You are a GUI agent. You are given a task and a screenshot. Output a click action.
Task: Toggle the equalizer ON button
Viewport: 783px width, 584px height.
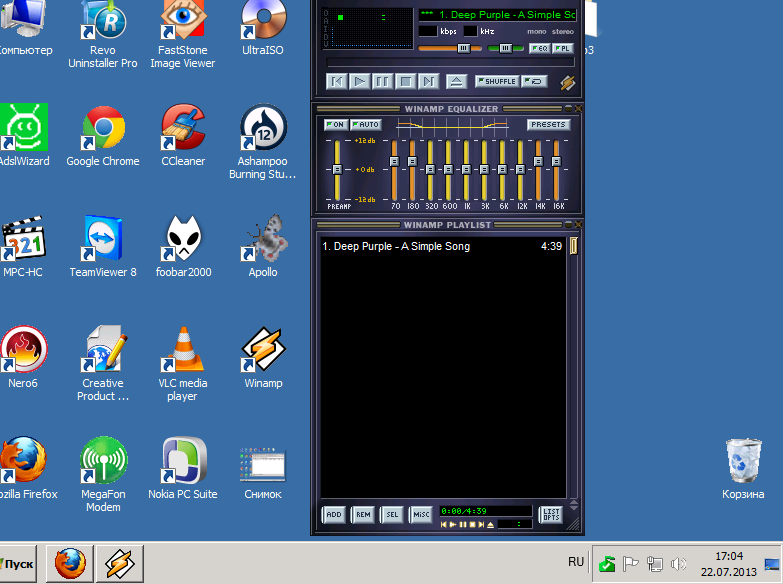336,124
